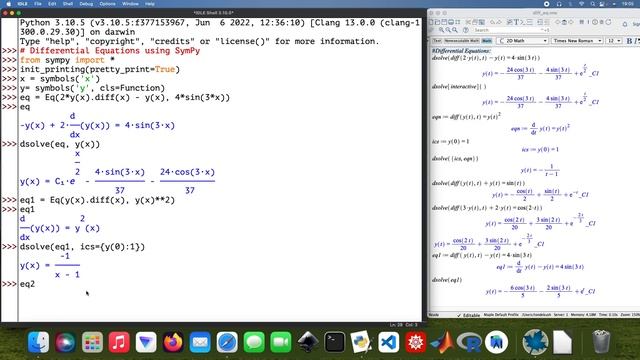The image size is (640, 360).
Task: Click the '#Differential Equations:' heading in Maple
Action: 461,51
